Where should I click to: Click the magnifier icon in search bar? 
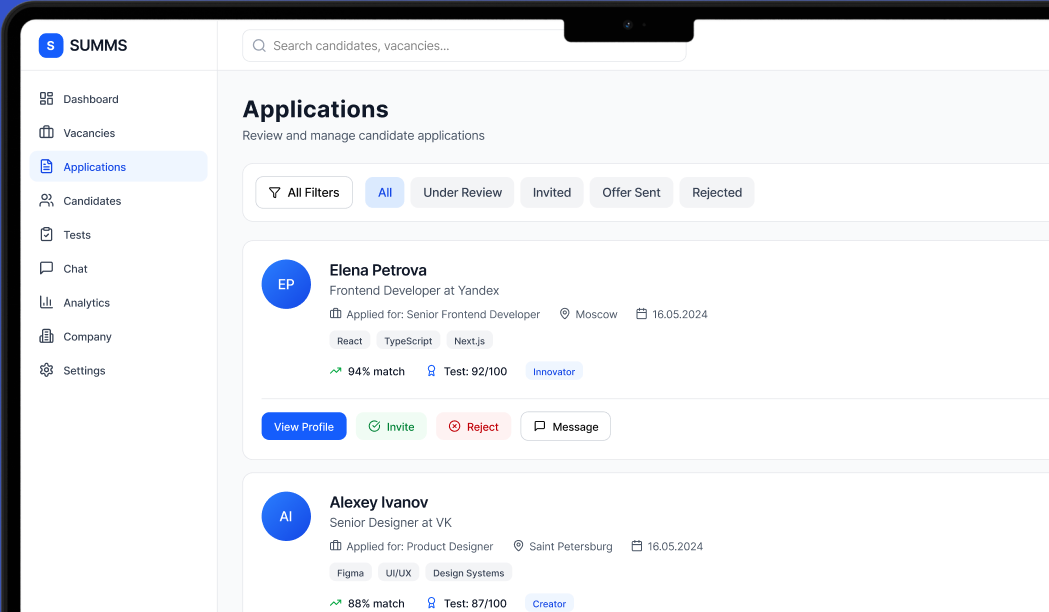(259, 45)
